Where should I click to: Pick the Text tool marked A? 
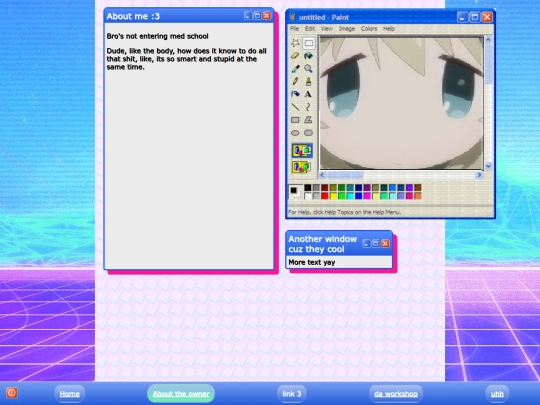[x=309, y=94]
